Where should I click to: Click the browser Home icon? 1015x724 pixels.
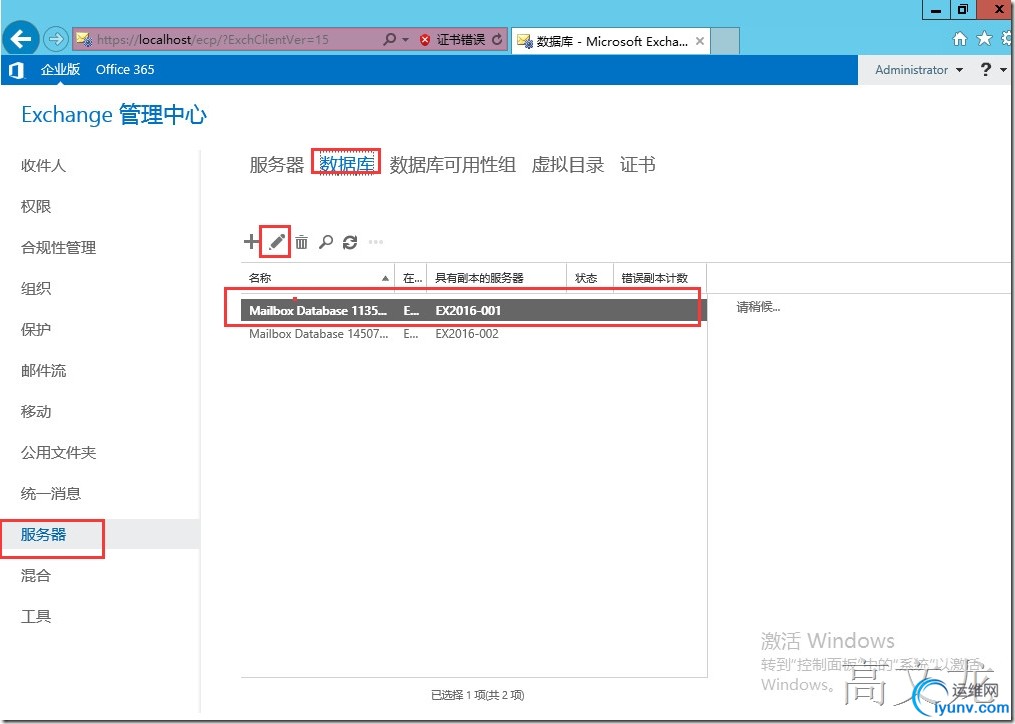(959, 39)
